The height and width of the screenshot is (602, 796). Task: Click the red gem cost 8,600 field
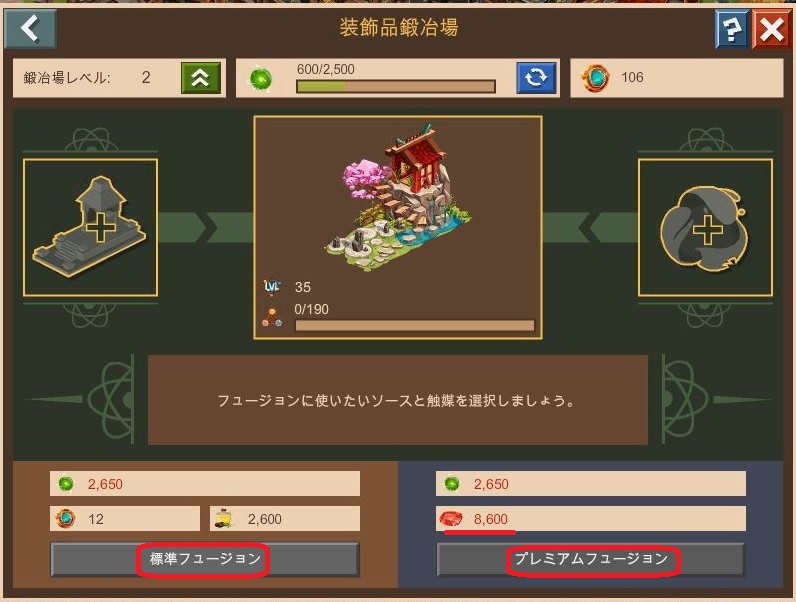(x=591, y=519)
